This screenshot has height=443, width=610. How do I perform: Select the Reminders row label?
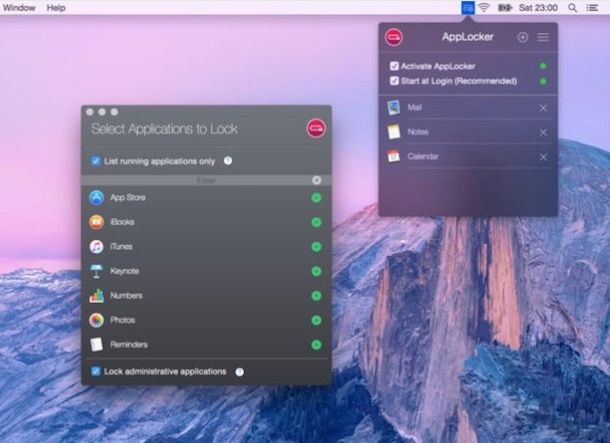pos(129,344)
